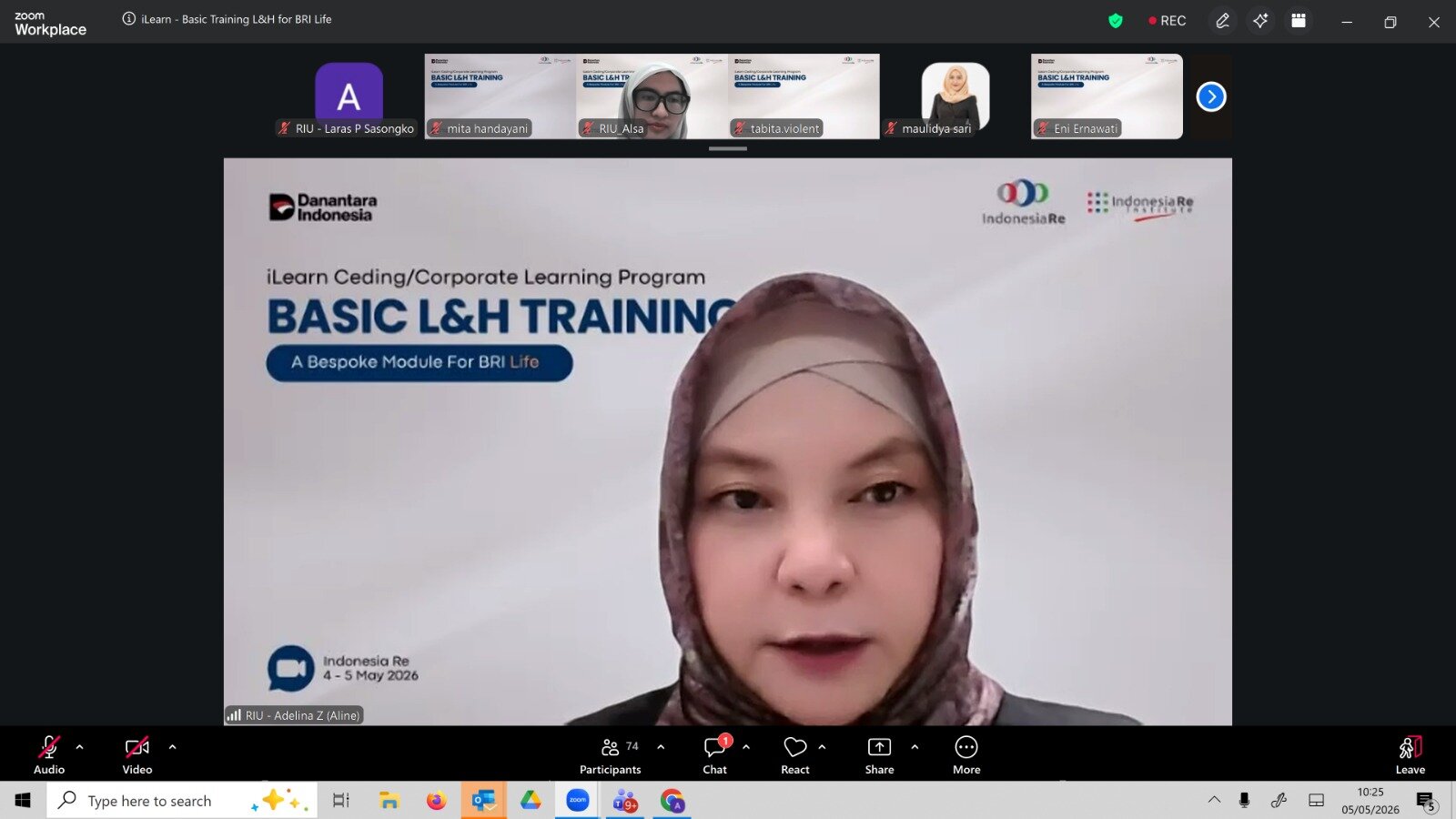This screenshot has width=1456, height=819.
Task: Open the annotation pencil tool
Action: point(1223,21)
